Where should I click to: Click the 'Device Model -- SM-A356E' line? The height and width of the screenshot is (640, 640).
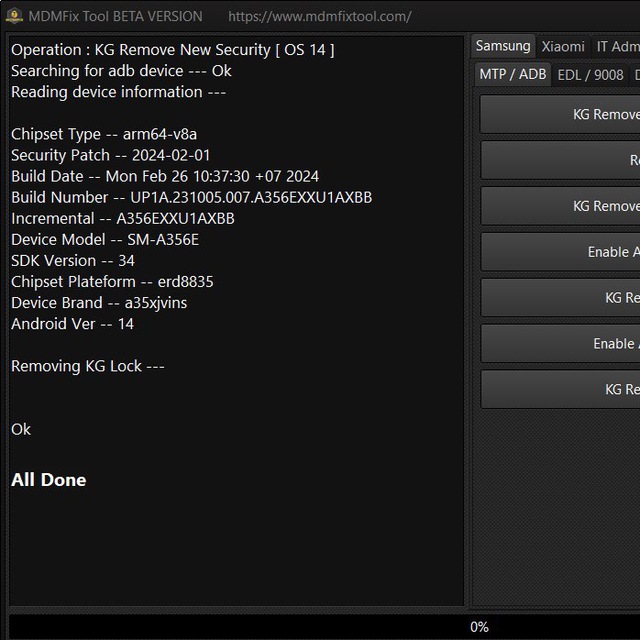[105, 240]
